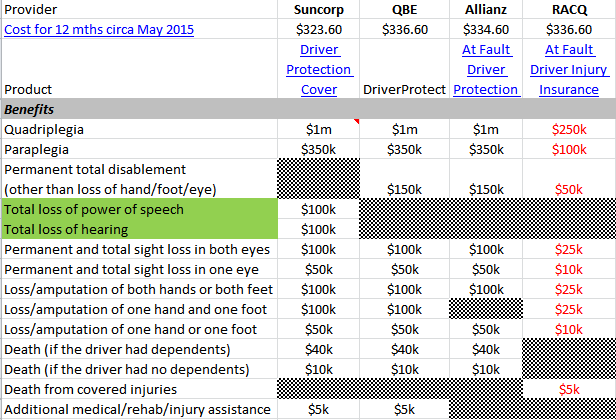Select QBE death no dependents $10k cell
This screenshot has width=616, height=420.
405,370
